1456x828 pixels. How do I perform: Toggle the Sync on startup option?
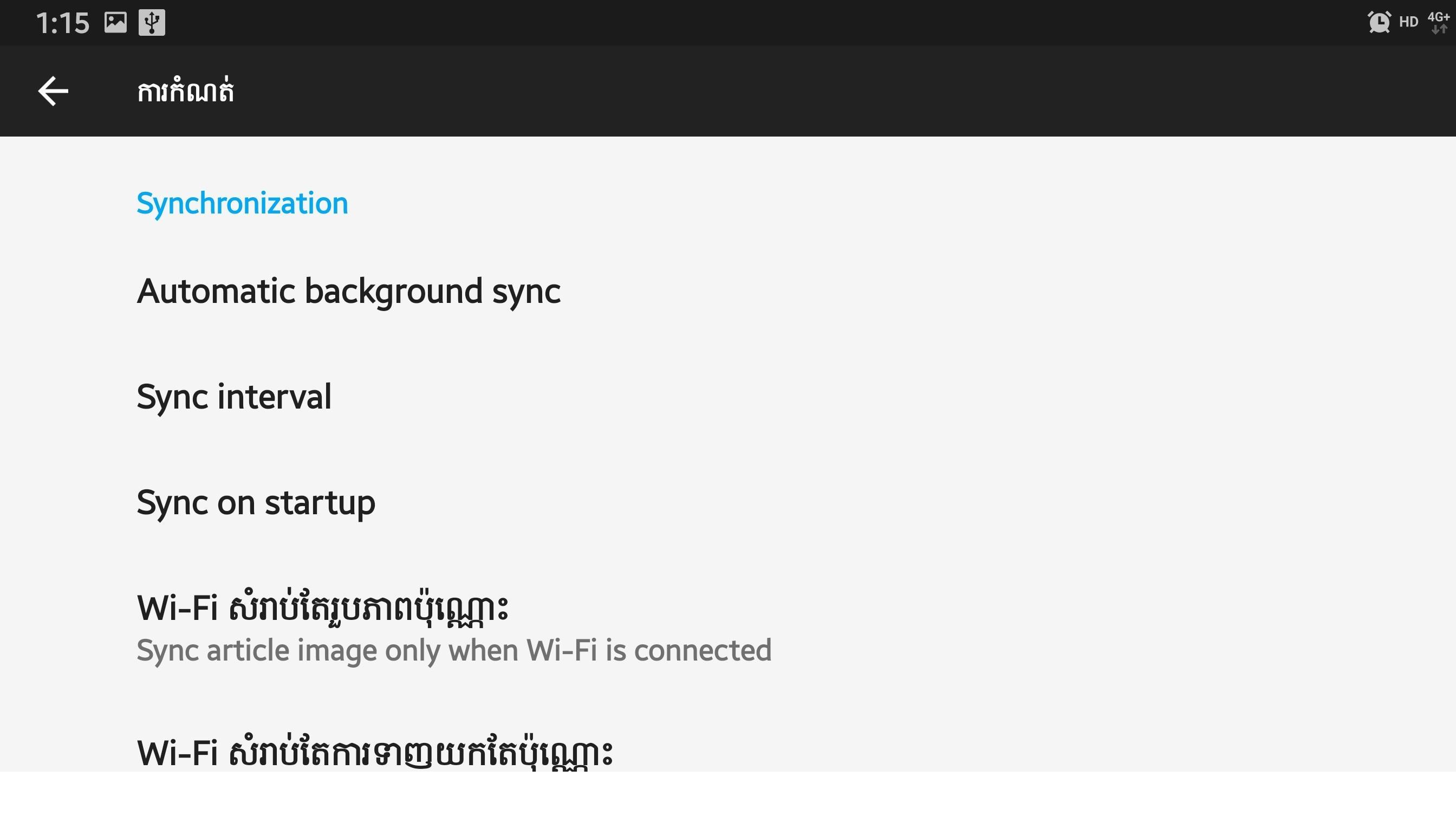[x=728, y=503]
